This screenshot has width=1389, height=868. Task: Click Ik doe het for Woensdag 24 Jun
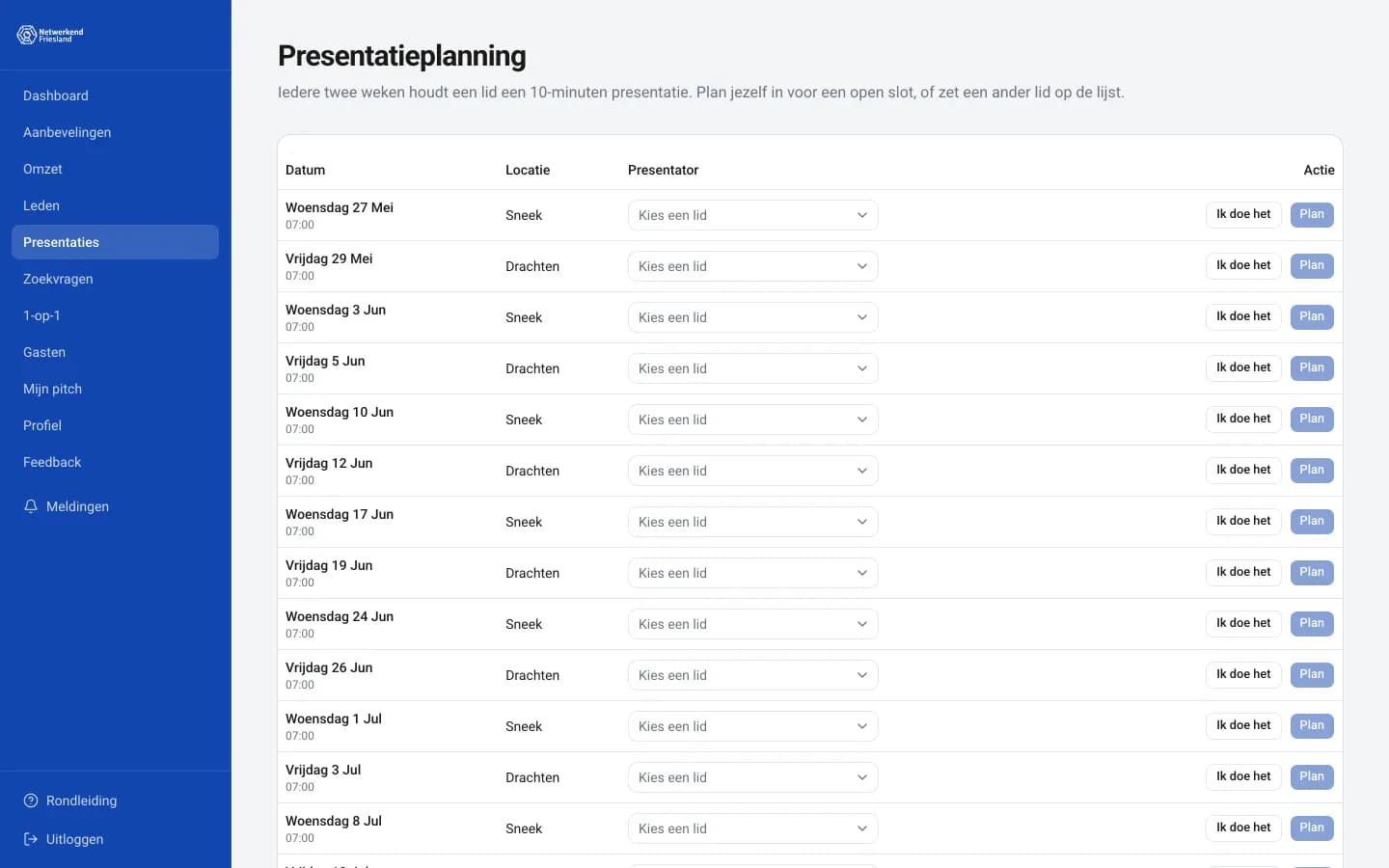1243,623
